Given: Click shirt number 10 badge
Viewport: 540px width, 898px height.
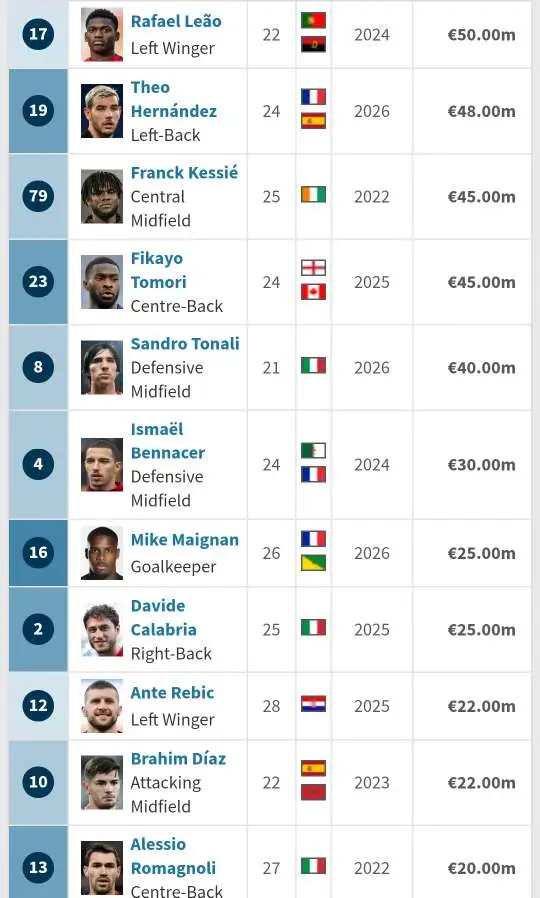Looking at the screenshot, I should pyautogui.click(x=38, y=782).
